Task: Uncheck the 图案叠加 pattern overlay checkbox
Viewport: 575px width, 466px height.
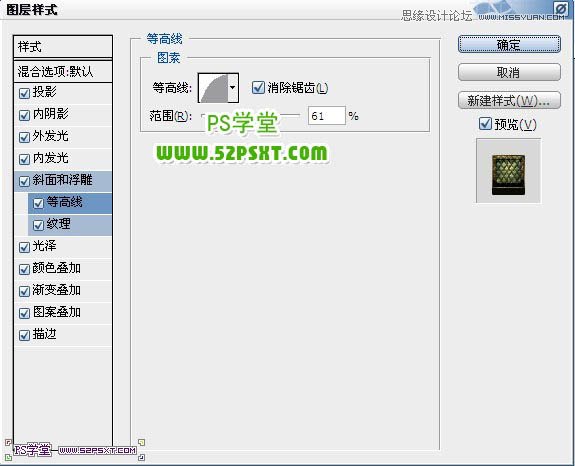Action: (x=24, y=313)
